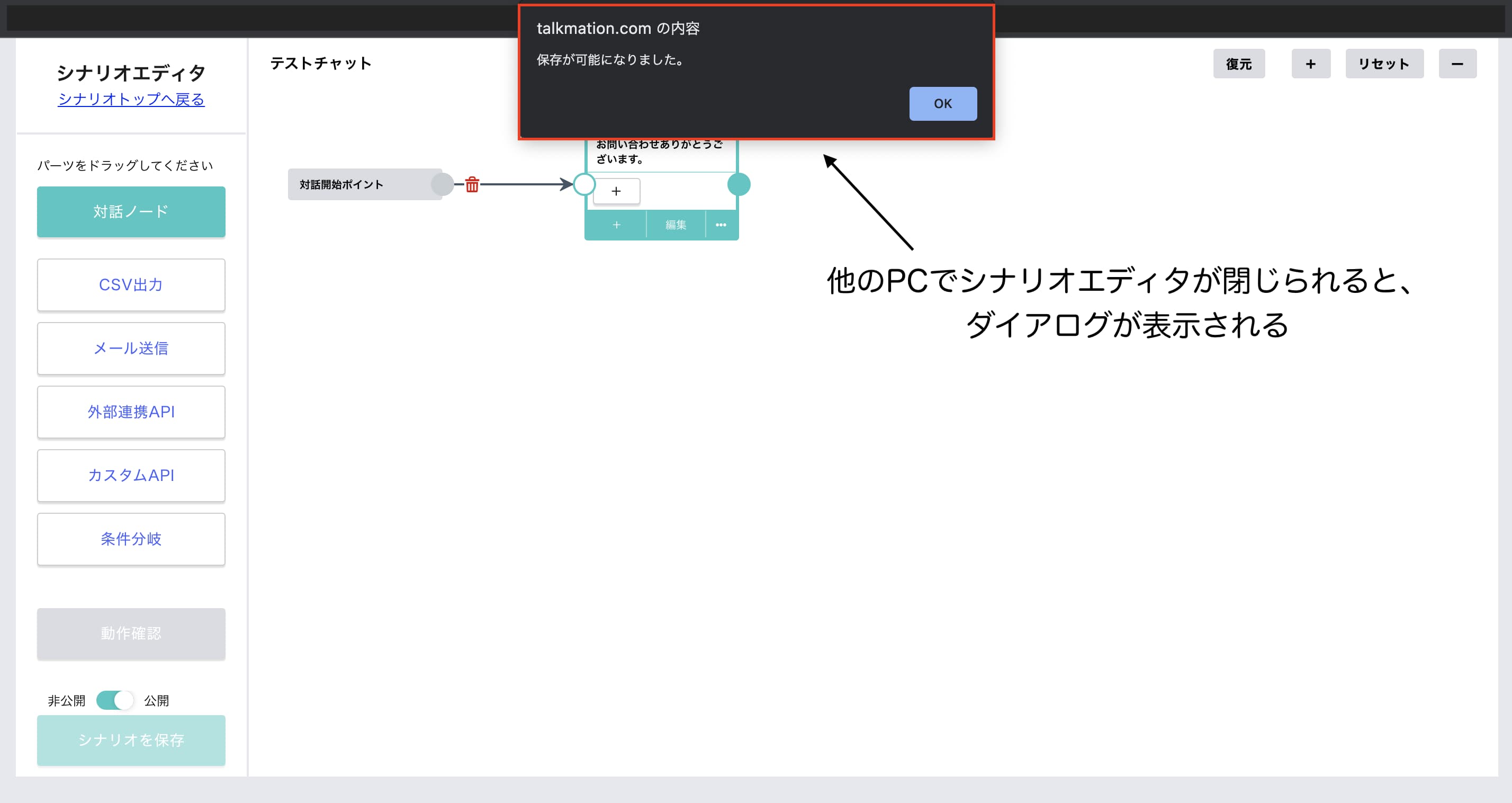1512x803 pixels.
Task: Select the 対話開始ポイント start block
Action: coord(364,184)
